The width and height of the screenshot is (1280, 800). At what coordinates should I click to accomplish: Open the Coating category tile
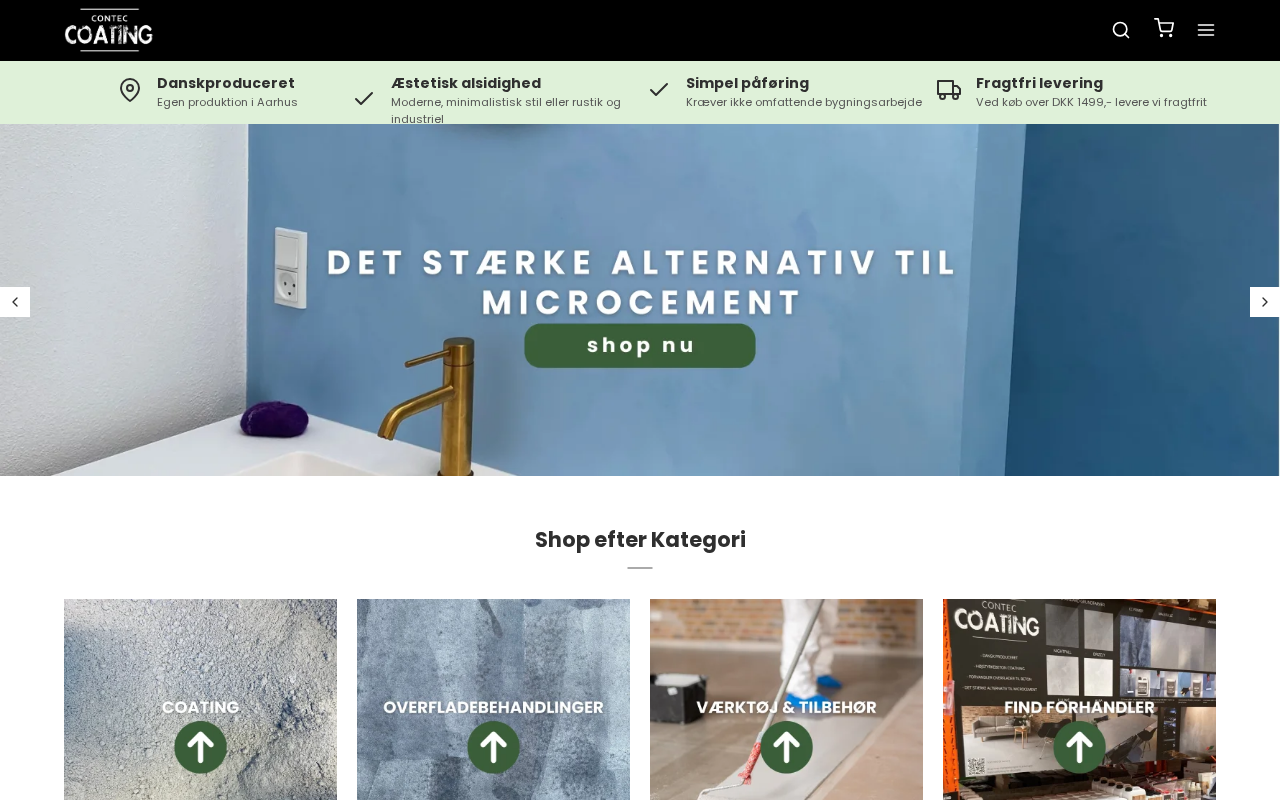[x=201, y=700]
